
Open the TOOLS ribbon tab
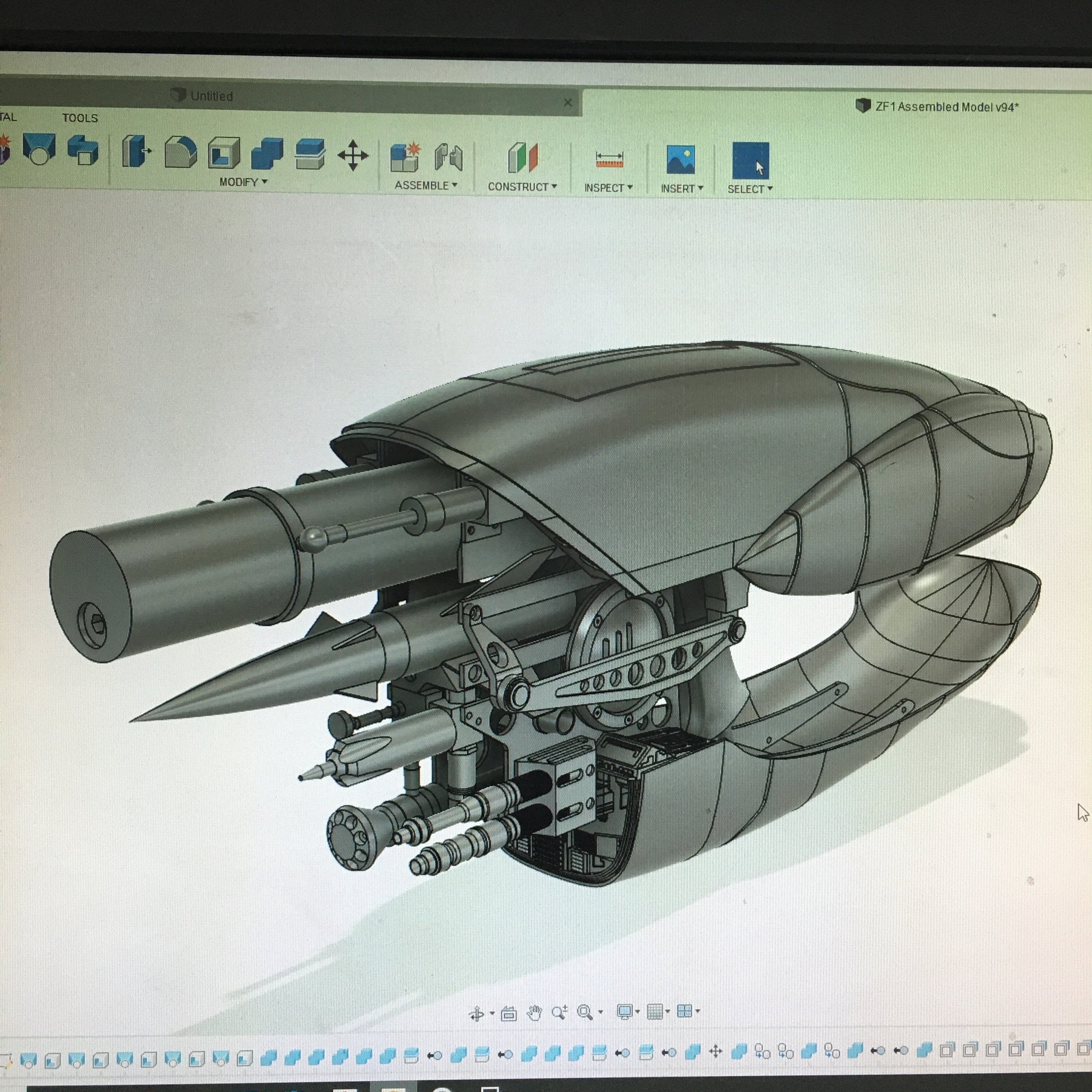(79, 117)
